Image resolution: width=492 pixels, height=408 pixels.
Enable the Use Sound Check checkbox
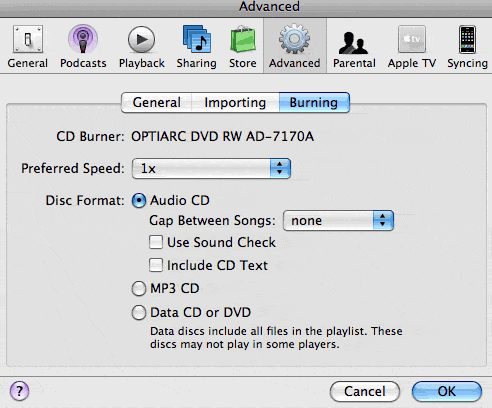coord(156,242)
